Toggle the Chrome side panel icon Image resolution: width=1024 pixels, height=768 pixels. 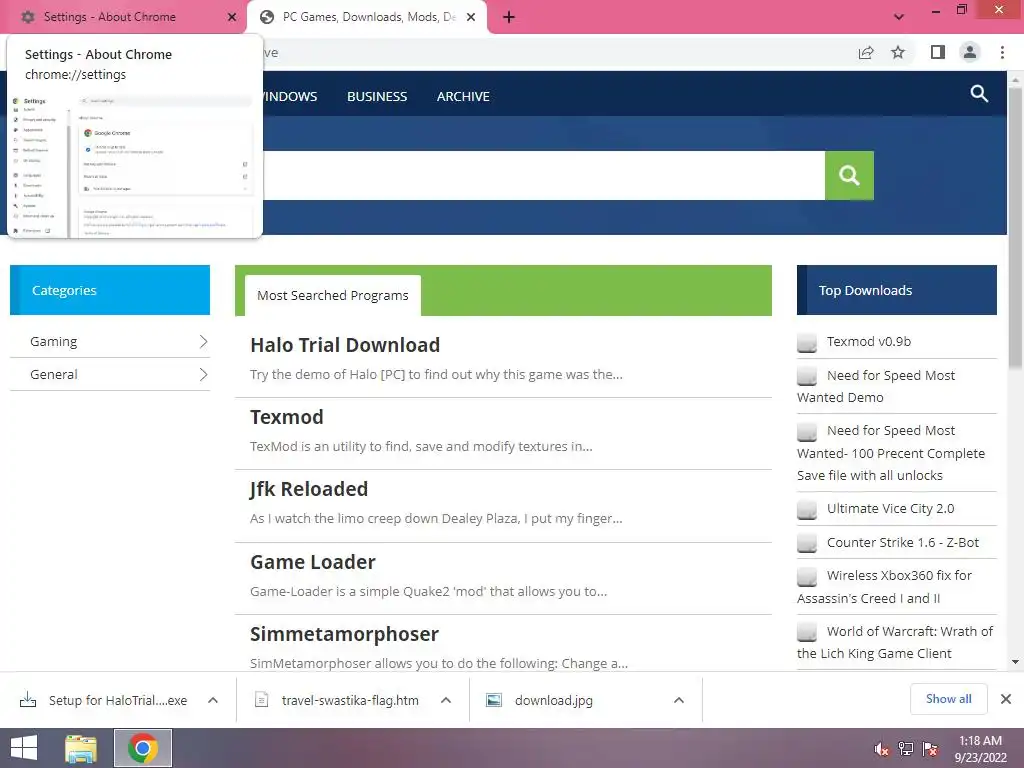tap(938, 52)
